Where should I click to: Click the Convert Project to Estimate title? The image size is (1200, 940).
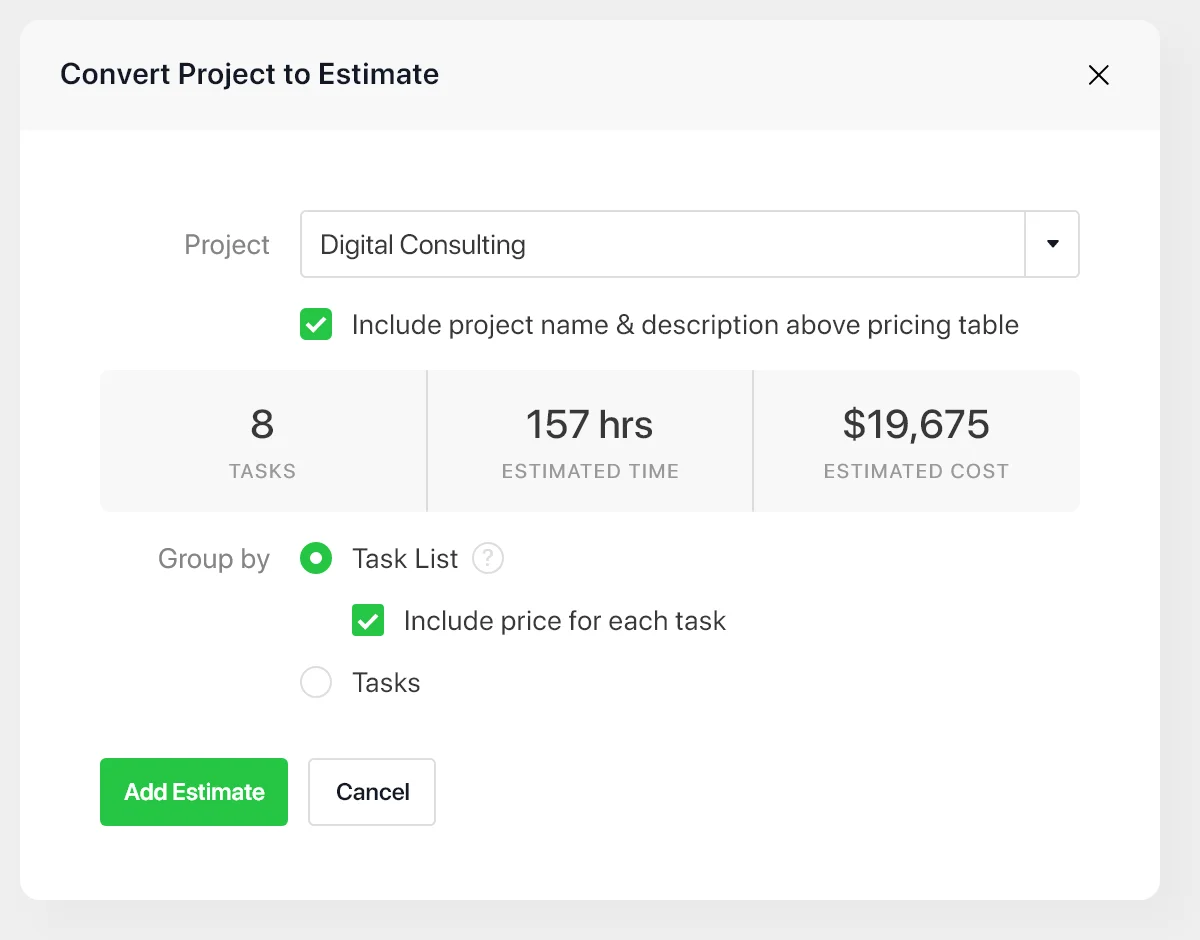pos(250,75)
